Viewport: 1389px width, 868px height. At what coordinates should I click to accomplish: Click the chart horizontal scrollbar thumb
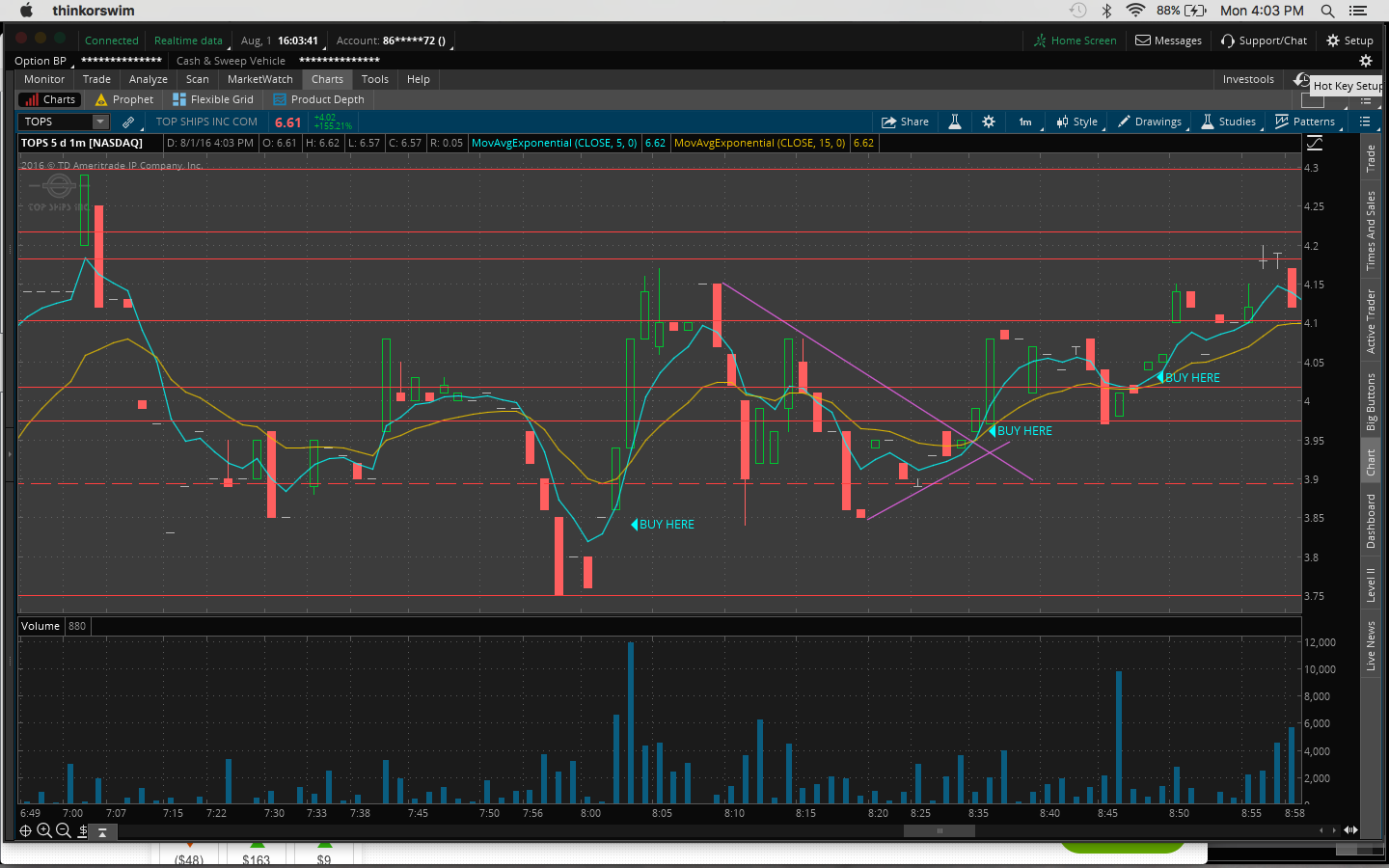coord(940,830)
